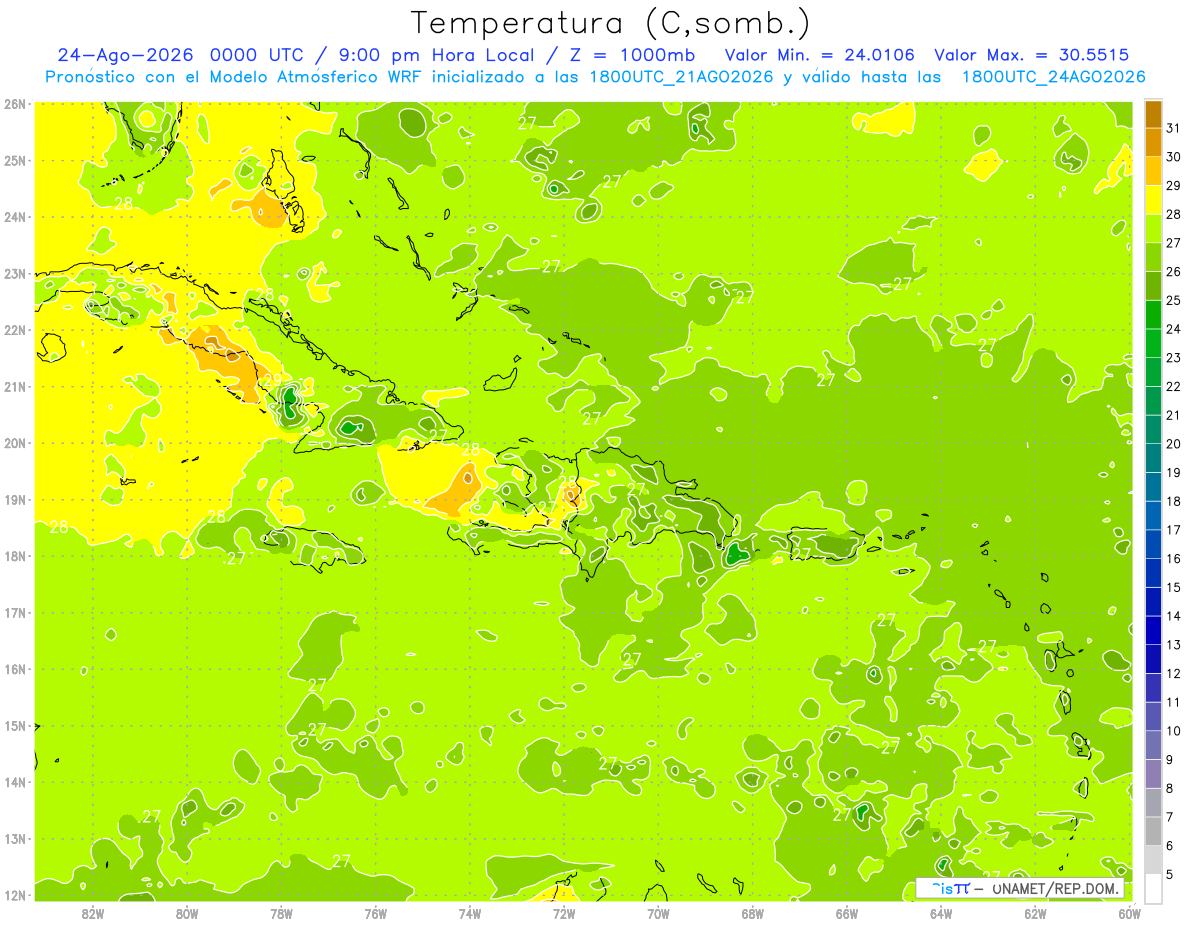
Task: Click the longitude axis label "78W"
Action: [x=281, y=913]
